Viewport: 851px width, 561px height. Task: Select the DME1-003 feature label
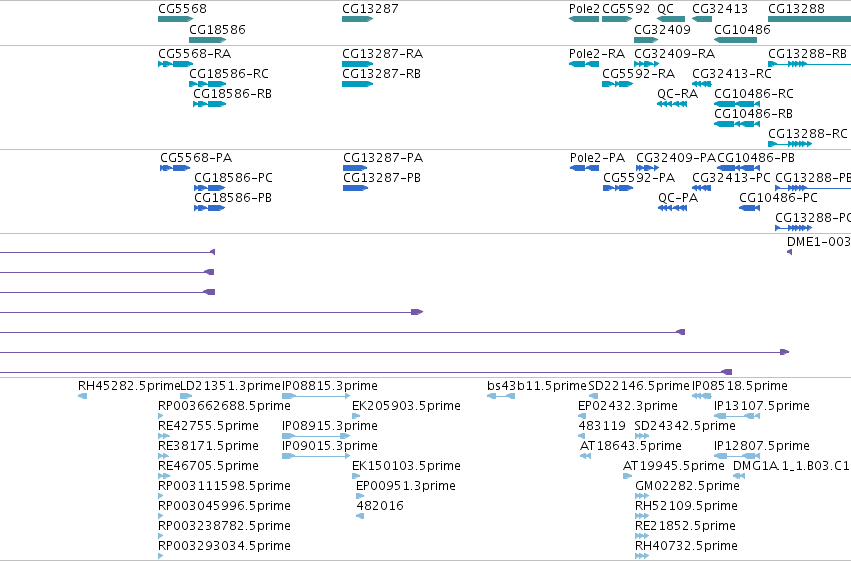pyautogui.click(x=818, y=243)
